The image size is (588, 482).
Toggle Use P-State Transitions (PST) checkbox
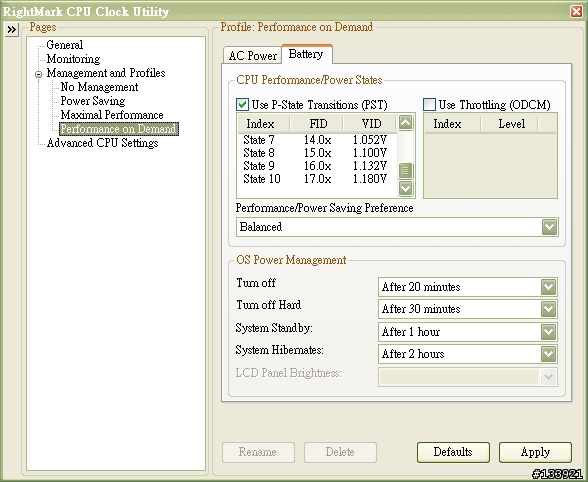[242, 104]
